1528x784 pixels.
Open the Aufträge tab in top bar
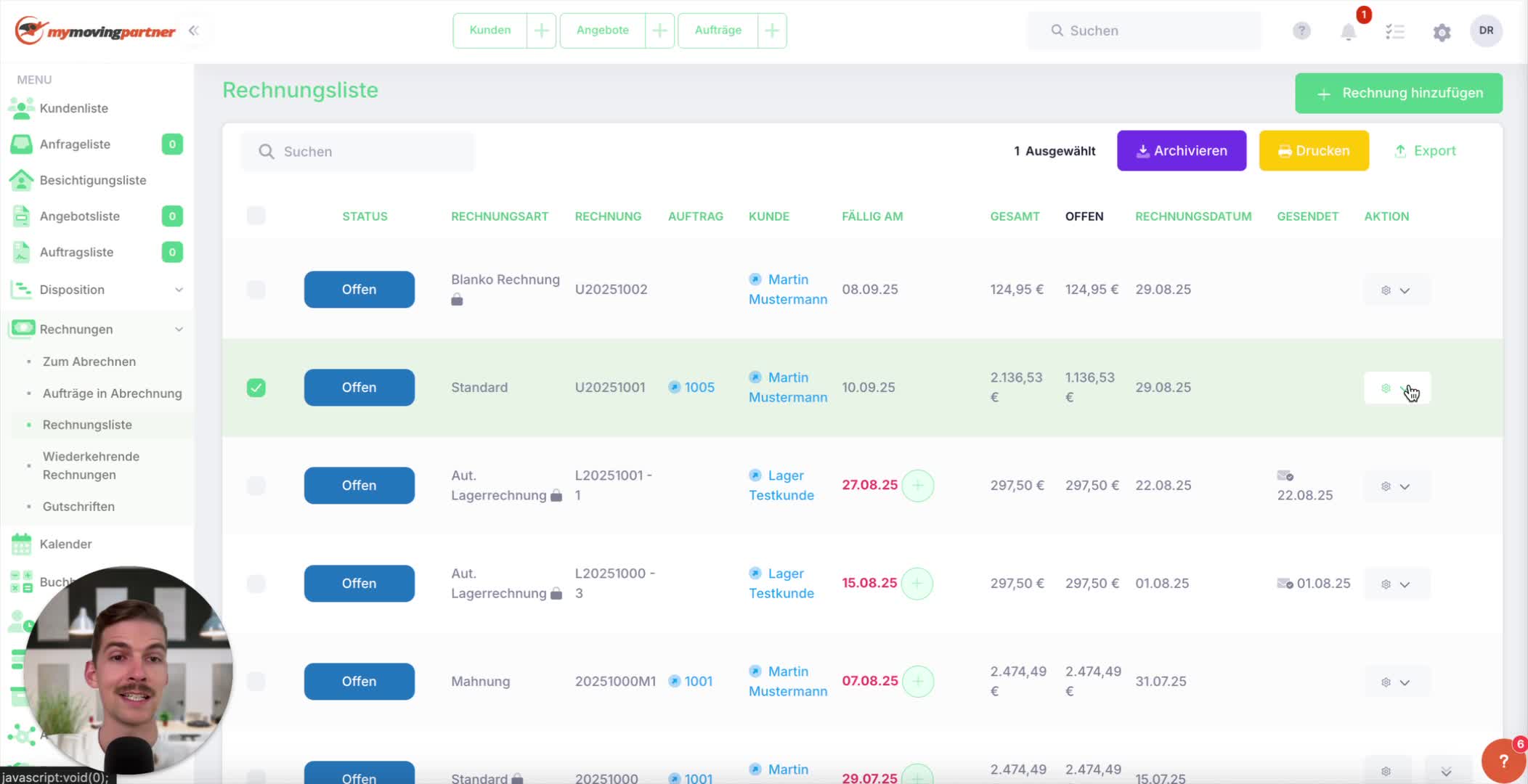(718, 30)
